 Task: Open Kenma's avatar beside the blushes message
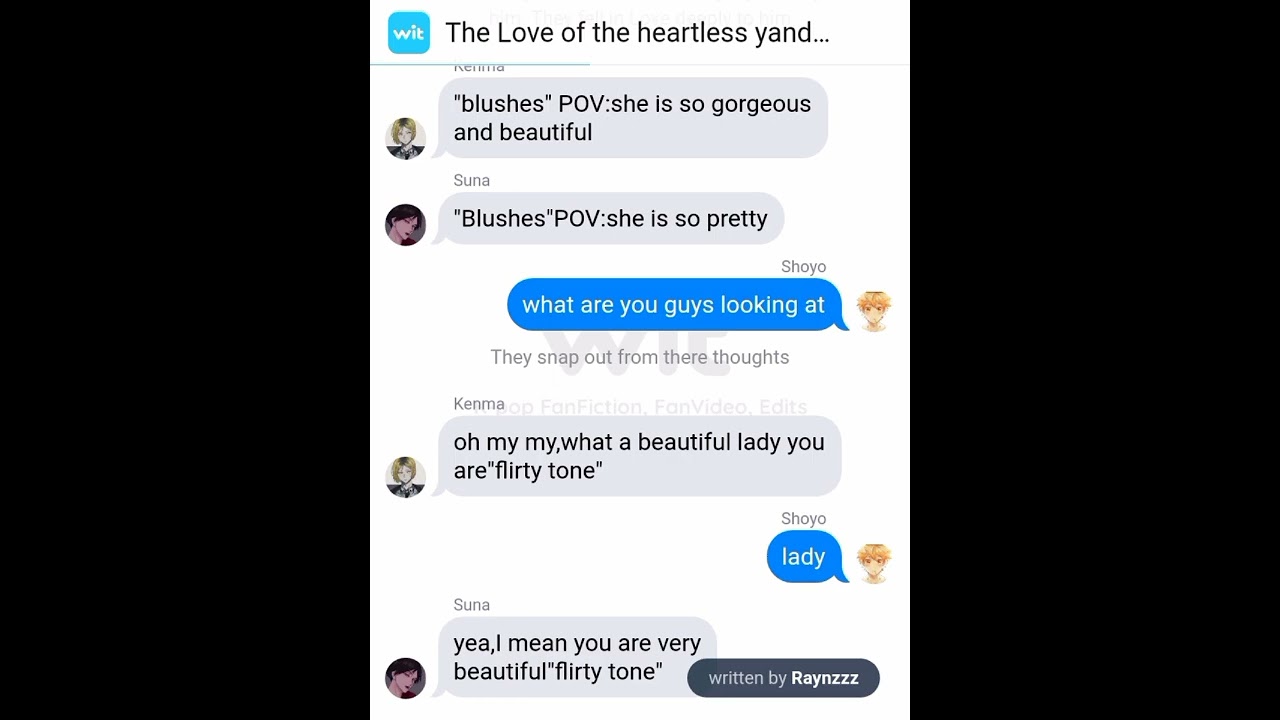405,139
